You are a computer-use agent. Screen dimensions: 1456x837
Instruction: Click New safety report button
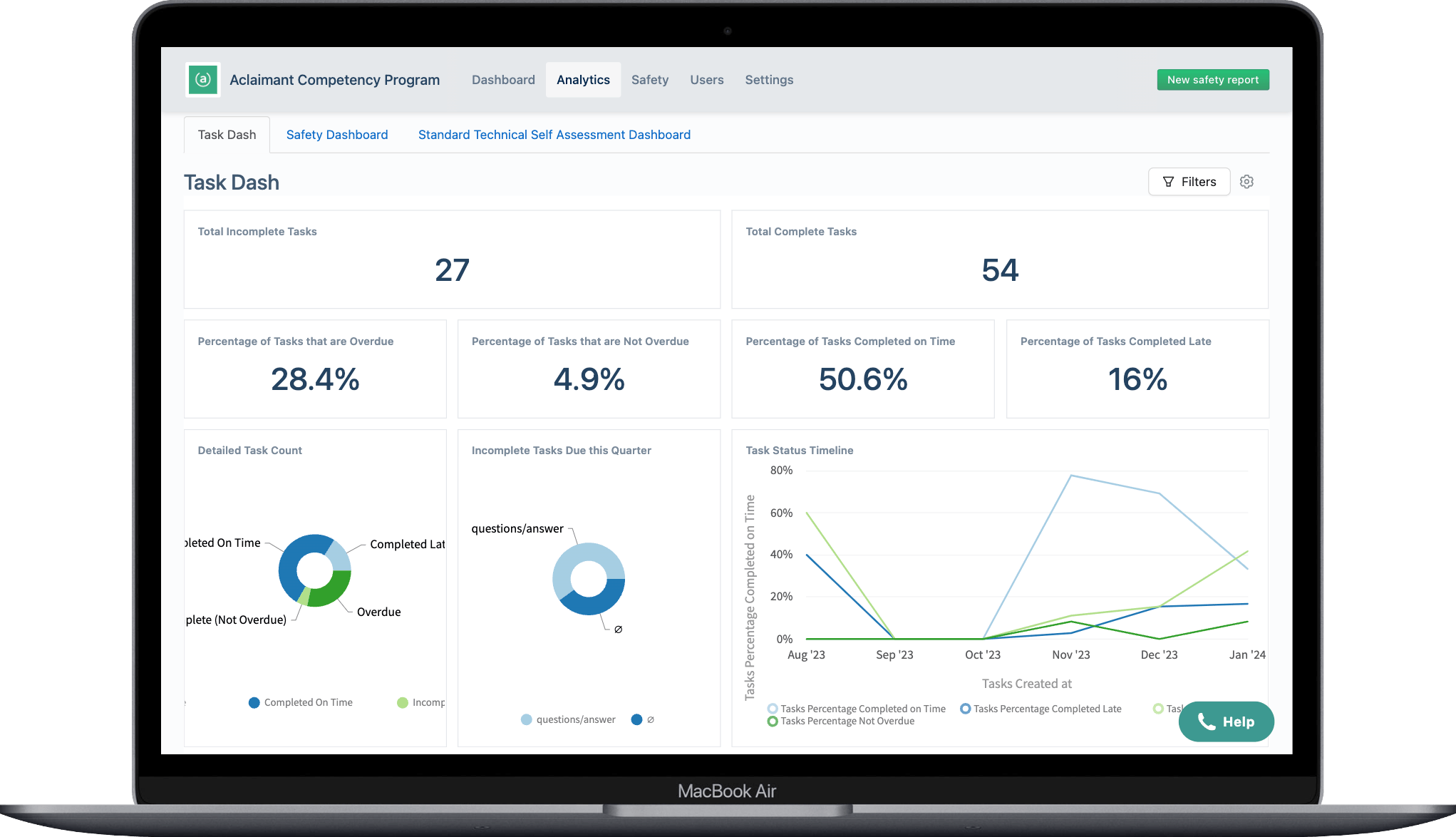click(1212, 80)
